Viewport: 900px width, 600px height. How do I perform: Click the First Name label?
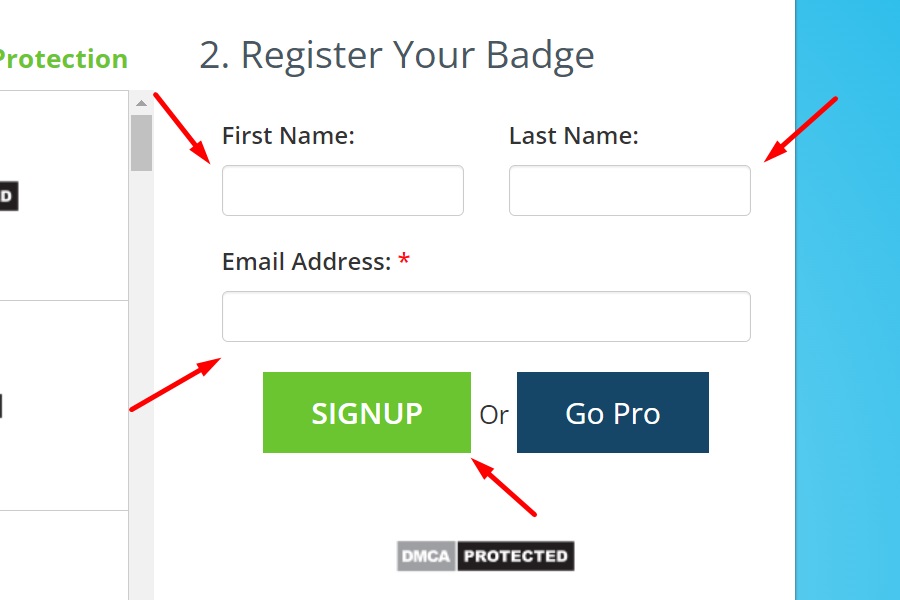pyautogui.click(x=288, y=136)
